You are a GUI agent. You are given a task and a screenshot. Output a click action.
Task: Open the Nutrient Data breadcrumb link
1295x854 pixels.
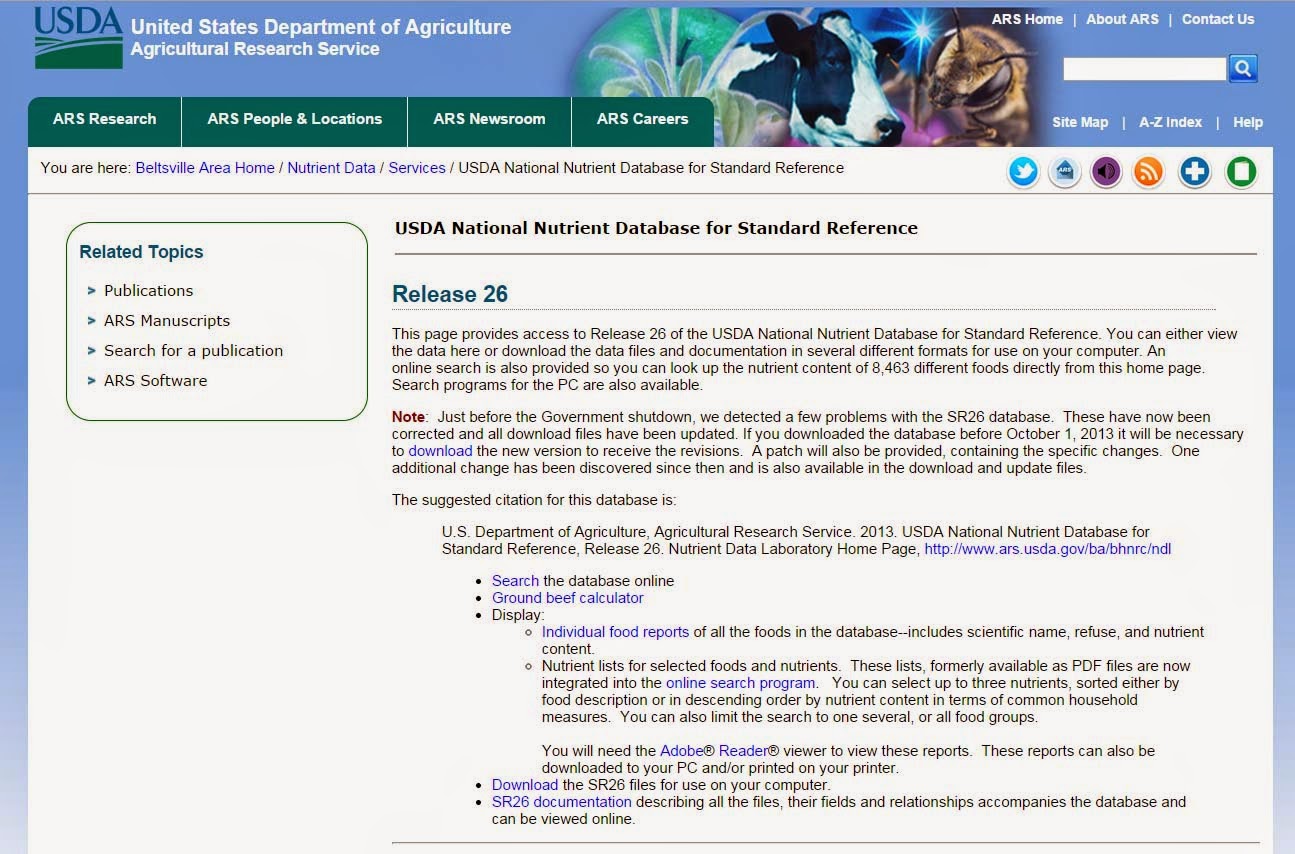331,168
